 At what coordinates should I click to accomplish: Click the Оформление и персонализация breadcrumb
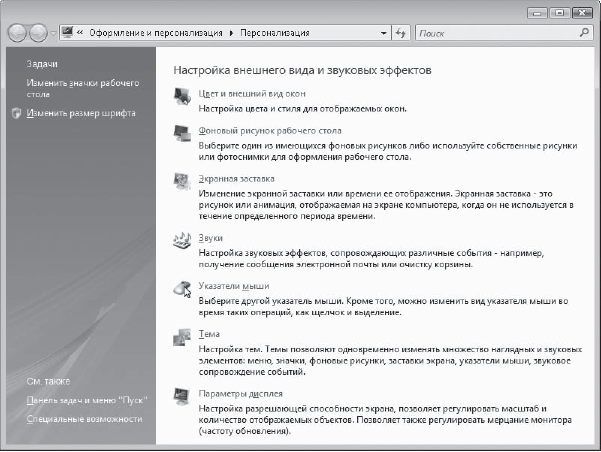pyautogui.click(x=156, y=33)
